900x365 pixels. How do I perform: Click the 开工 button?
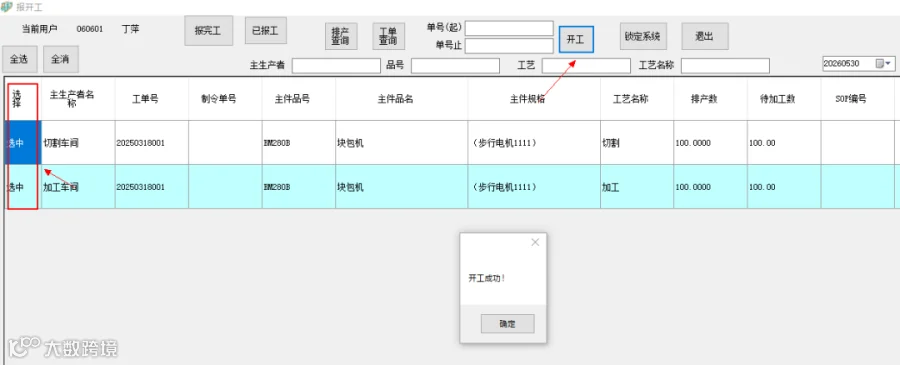coord(576,40)
